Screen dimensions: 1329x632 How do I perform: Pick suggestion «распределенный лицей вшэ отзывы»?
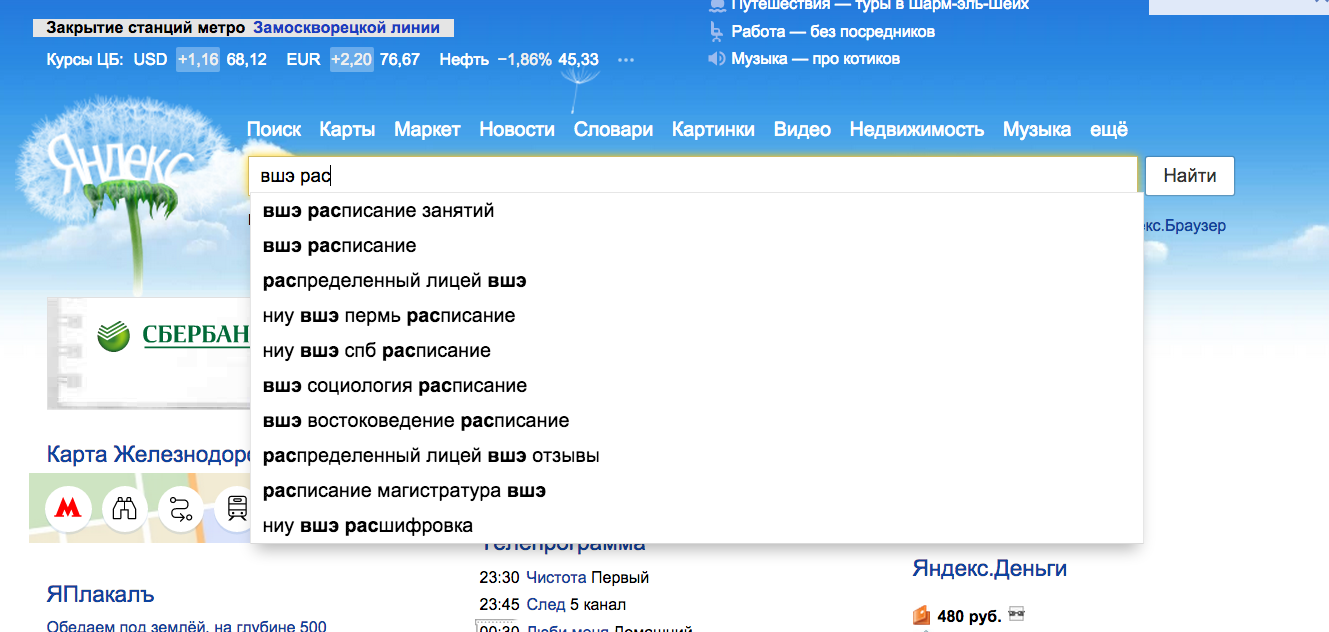click(697, 456)
